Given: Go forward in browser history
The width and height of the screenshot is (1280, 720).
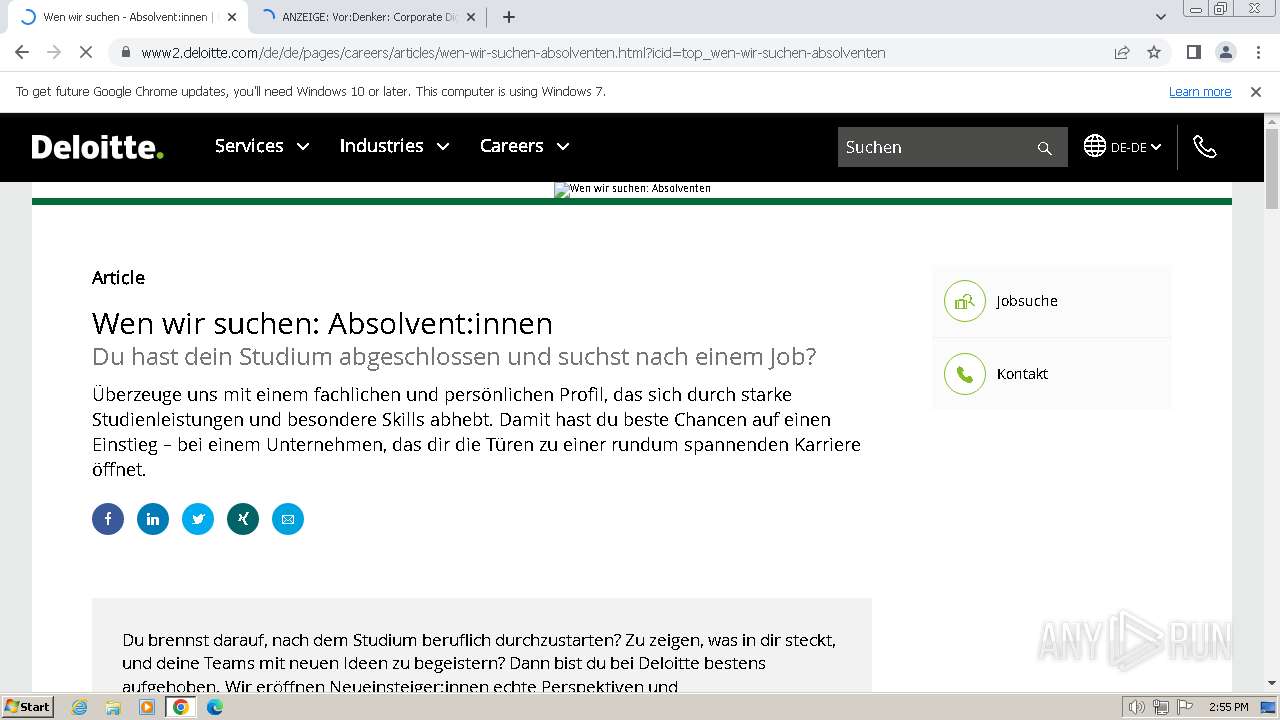Looking at the screenshot, I should tap(54, 52).
